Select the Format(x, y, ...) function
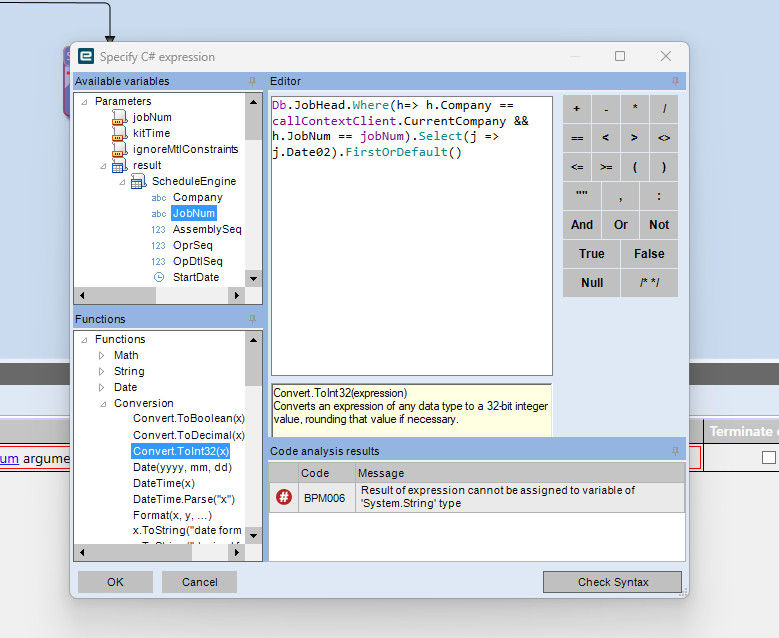Viewport: 779px width, 638px height. (x=172, y=515)
